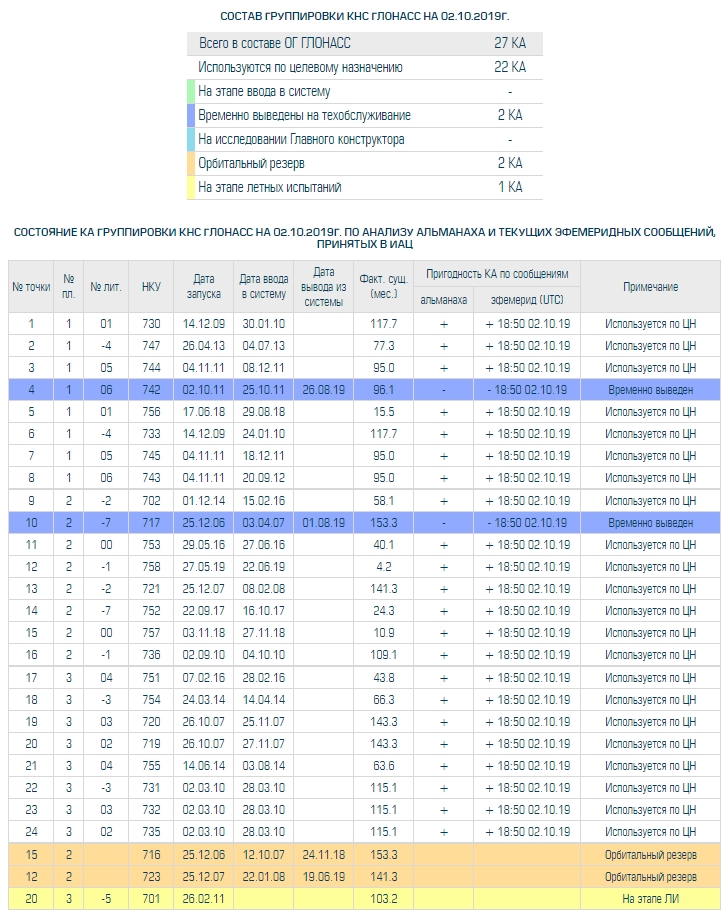This screenshot has height=914, width=728.
Task: Click the 'Факт. сущ. (мес.)' column header
Action: [x=384, y=287]
